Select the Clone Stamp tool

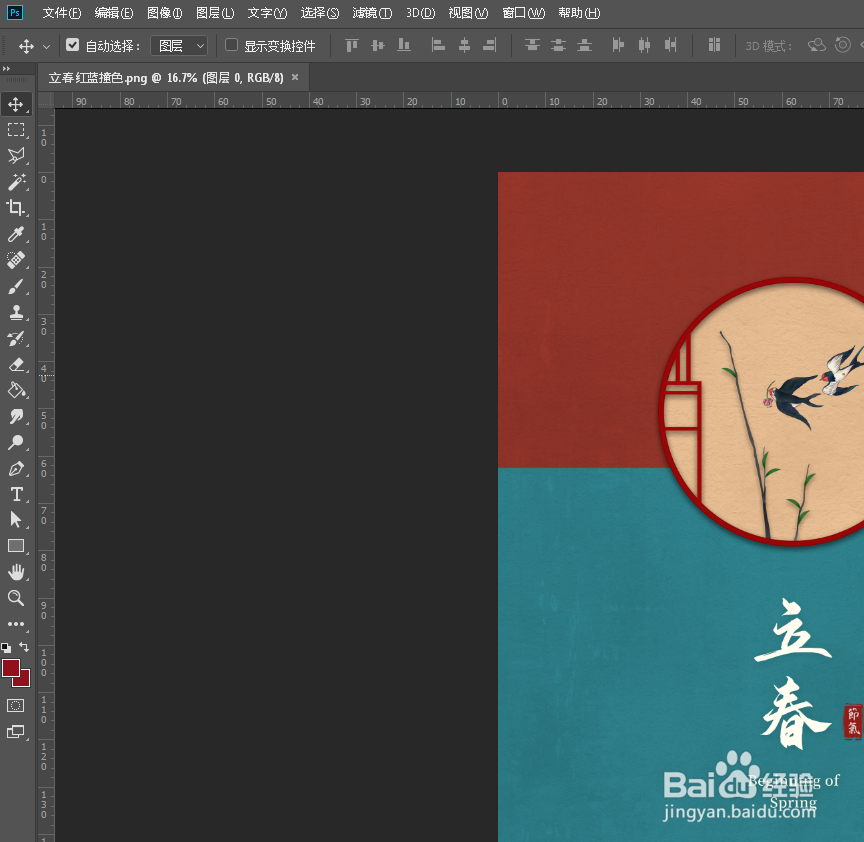point(16,312)
